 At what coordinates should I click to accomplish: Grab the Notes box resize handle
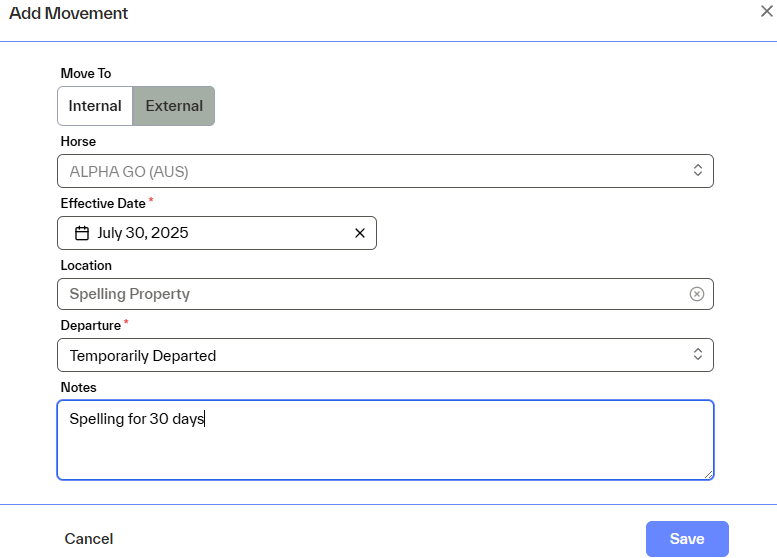[709, 475]
